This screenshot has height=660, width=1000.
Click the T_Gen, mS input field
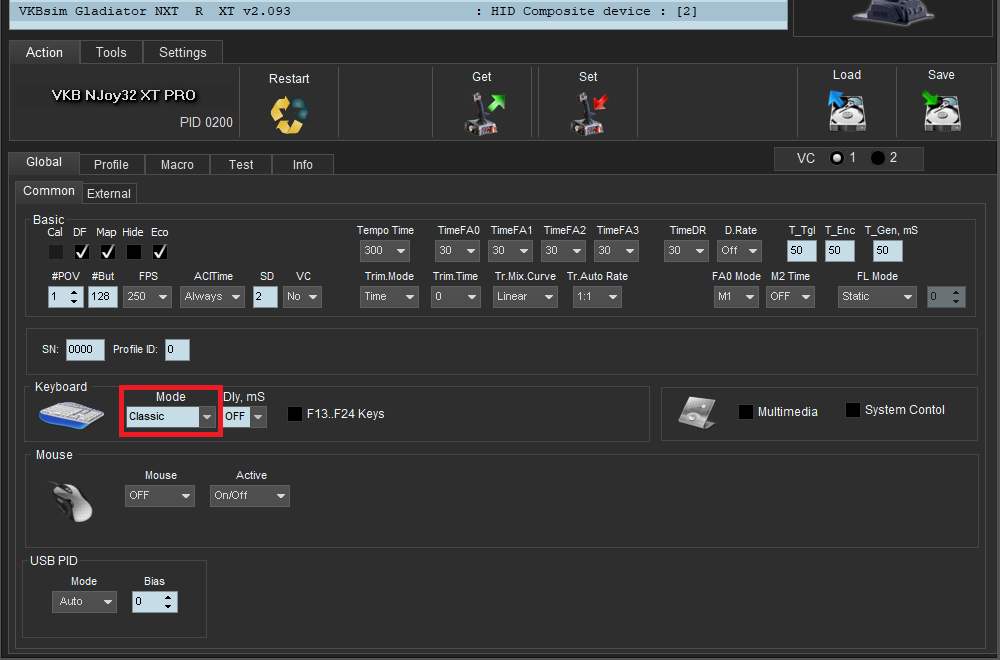tap(887, 251)
